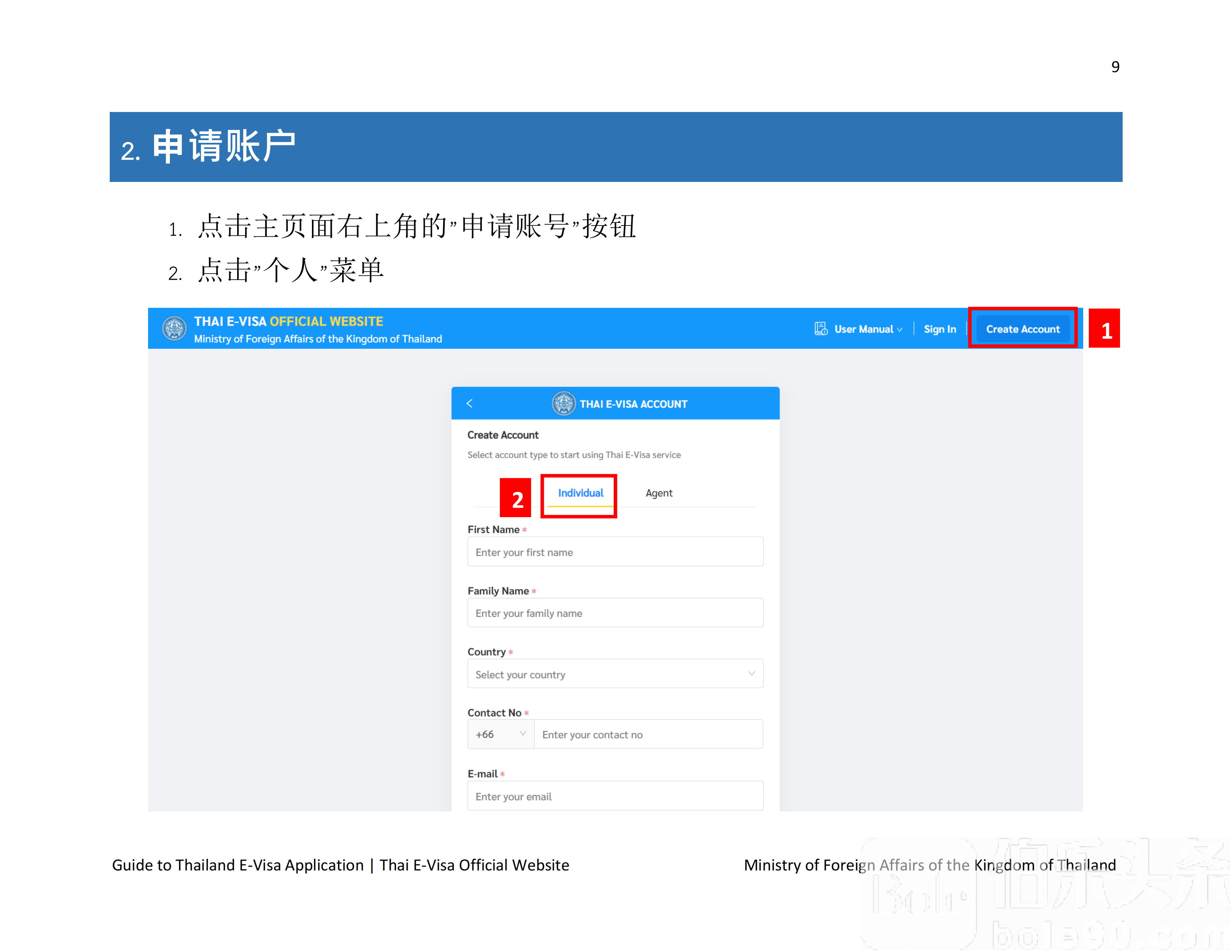Click the User Manual document icon
Viewport: 1232px width, 952px height.
(x=821, y=329)
